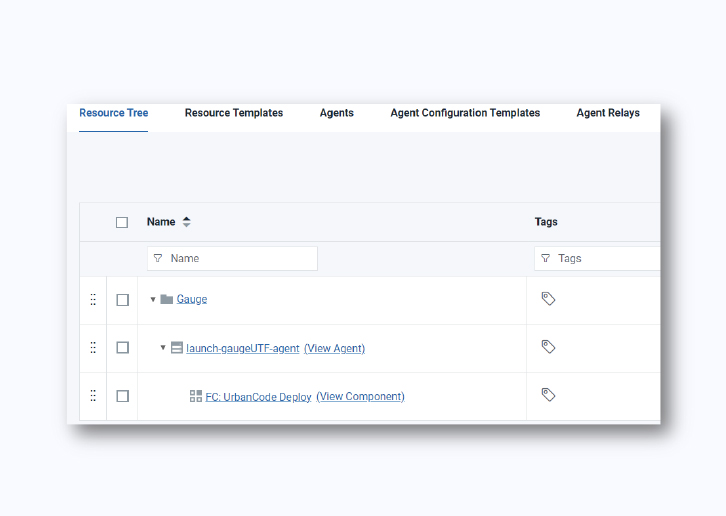
Task: Click the drag handle on Gauge row
Action: point(93,299)
